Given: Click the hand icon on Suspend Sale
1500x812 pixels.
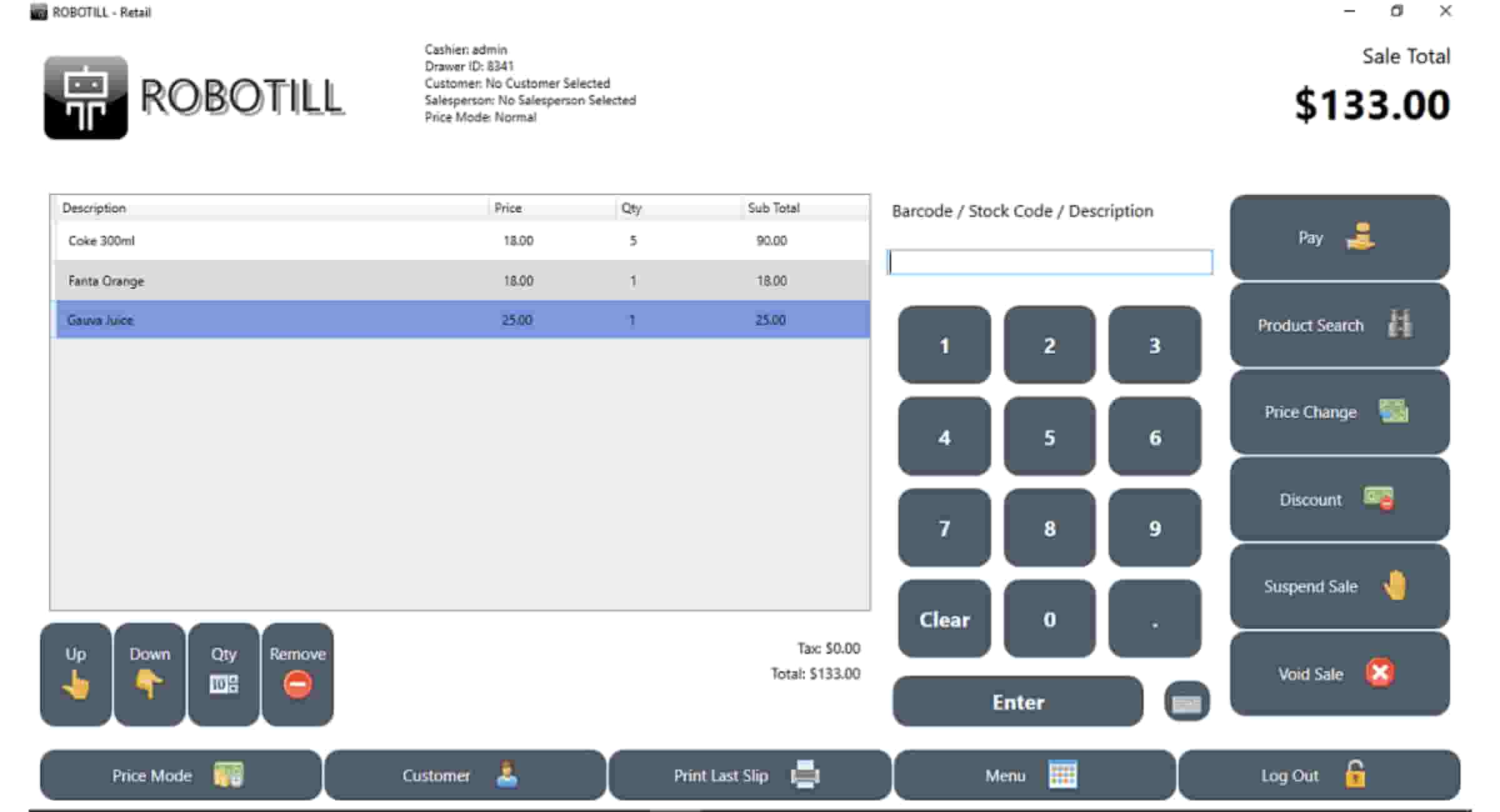Looking at the screenshot, I should (x=1394, y=585).
